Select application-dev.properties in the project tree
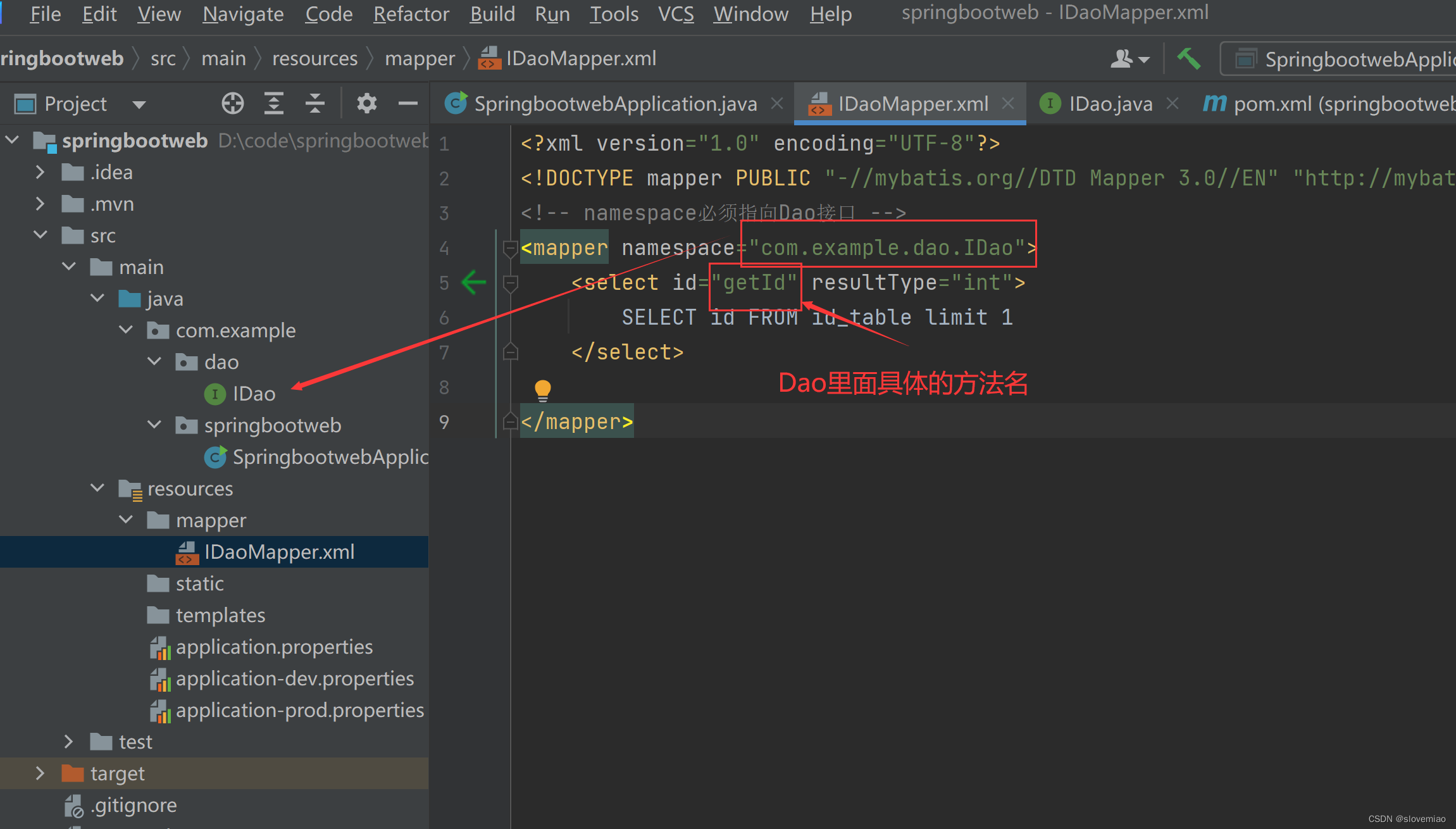 [294, 678]
